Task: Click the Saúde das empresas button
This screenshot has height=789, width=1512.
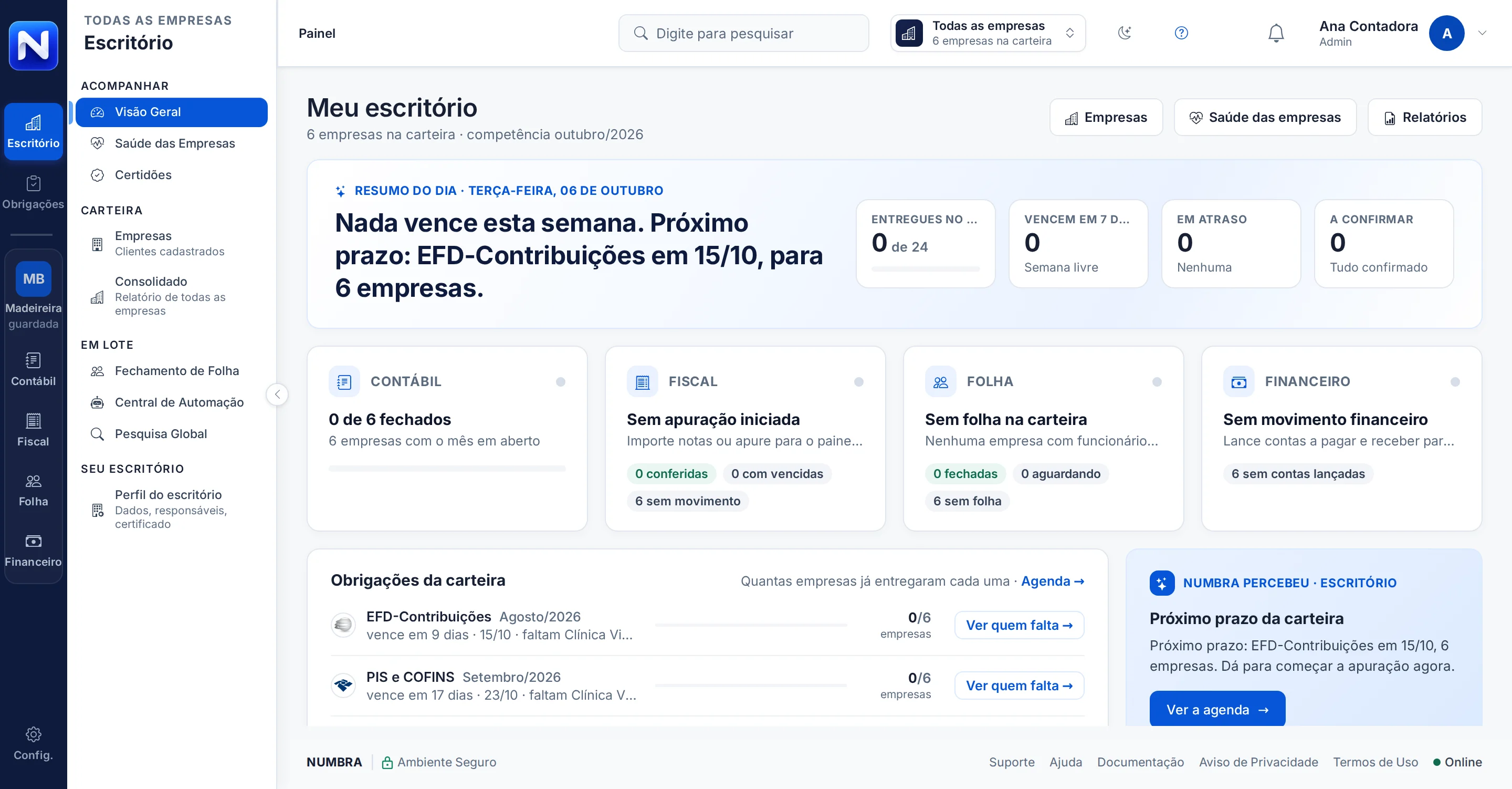Action: point(1265,117)
